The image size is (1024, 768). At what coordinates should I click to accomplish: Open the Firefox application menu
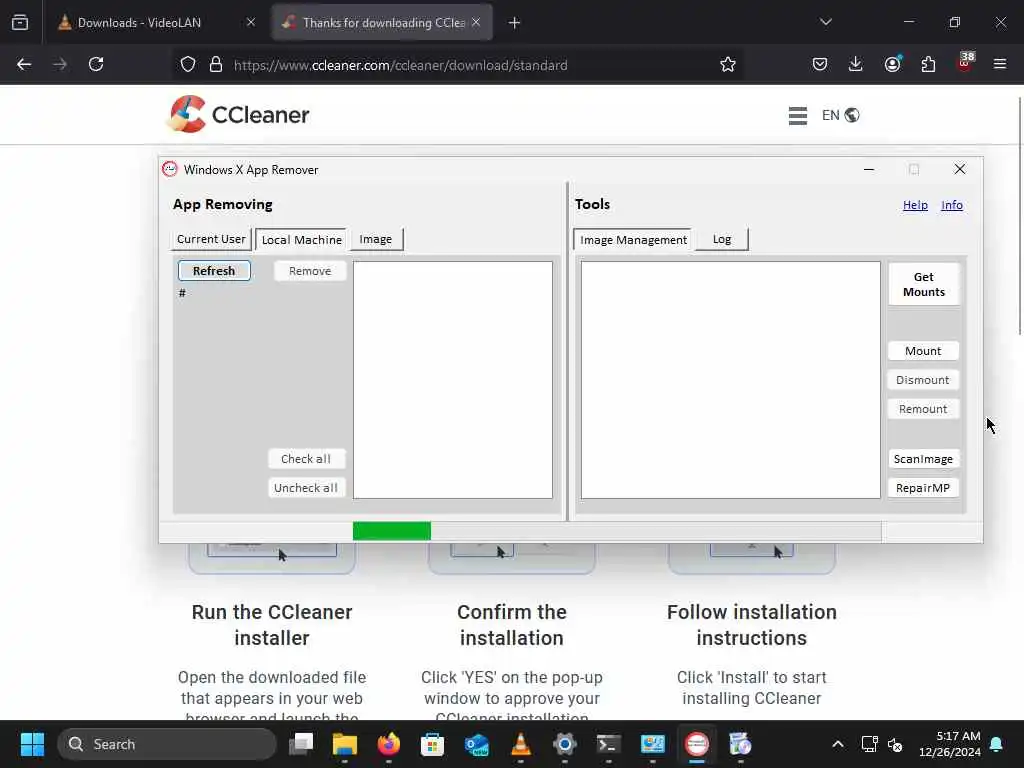[x=1000, y=64]
